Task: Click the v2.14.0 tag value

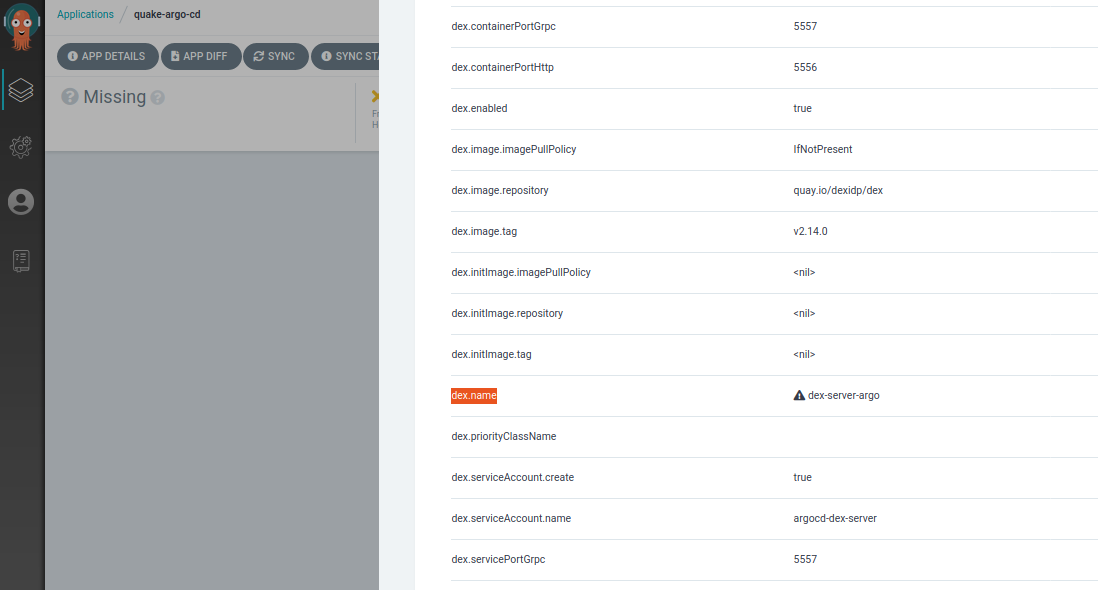Action: pyautogui.click(x=810, y=231)
